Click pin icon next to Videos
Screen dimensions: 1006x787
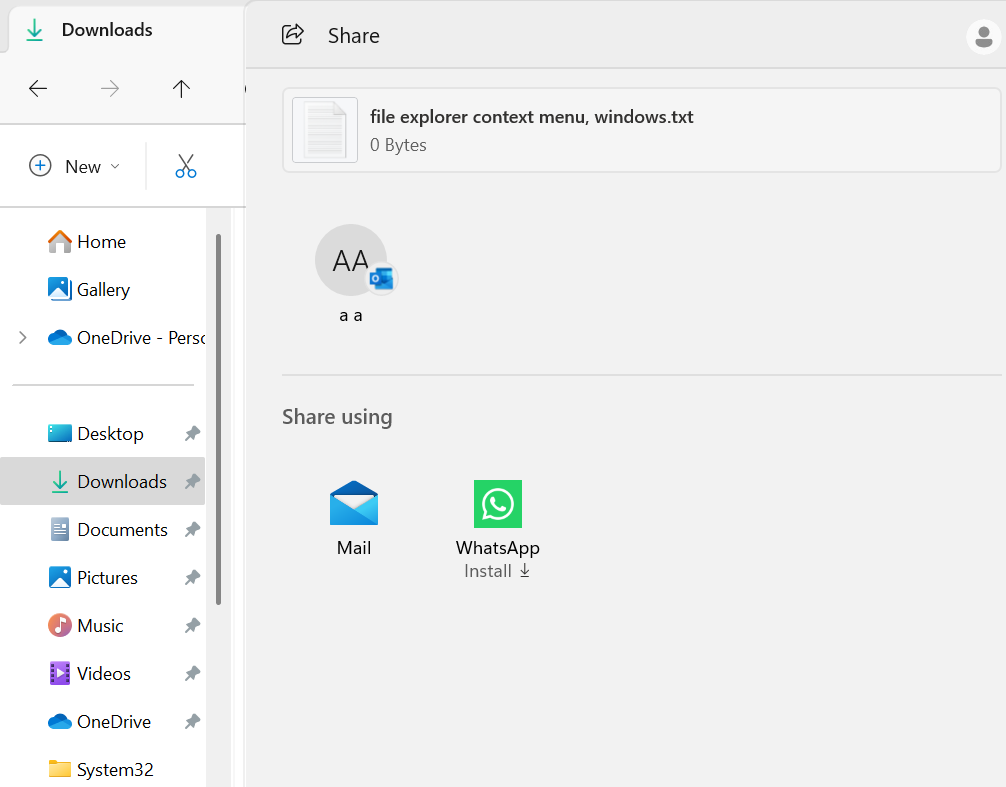pos(192,673)
